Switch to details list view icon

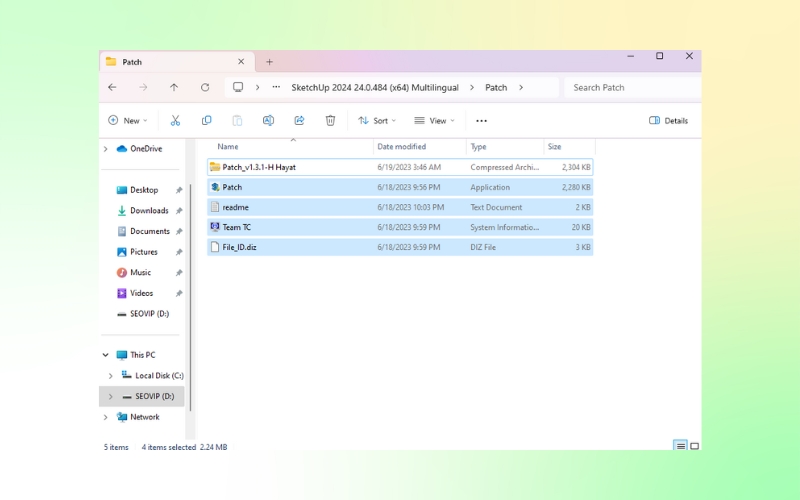click(x=680, y=446)
